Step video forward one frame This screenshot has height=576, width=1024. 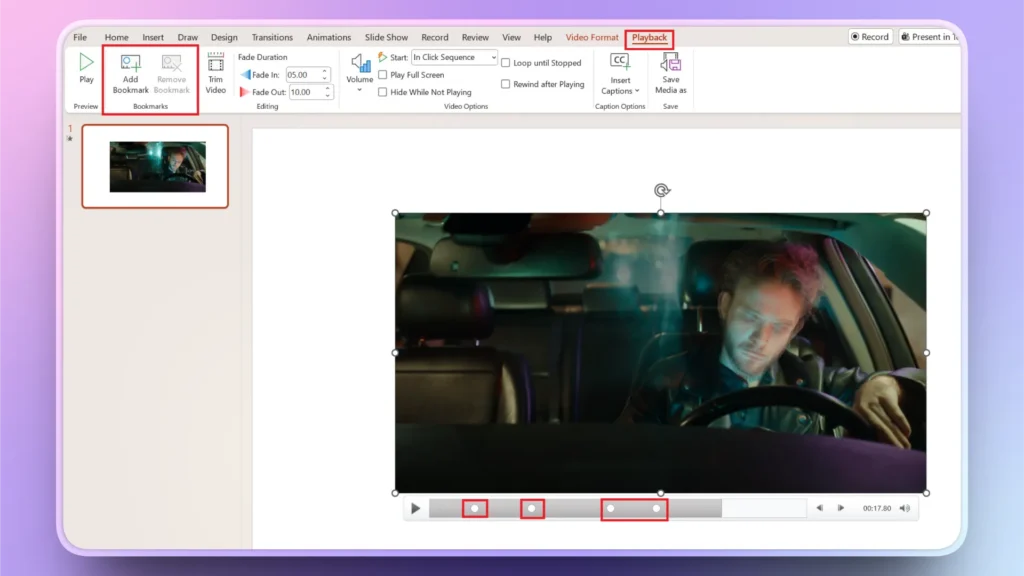point(840,508)
